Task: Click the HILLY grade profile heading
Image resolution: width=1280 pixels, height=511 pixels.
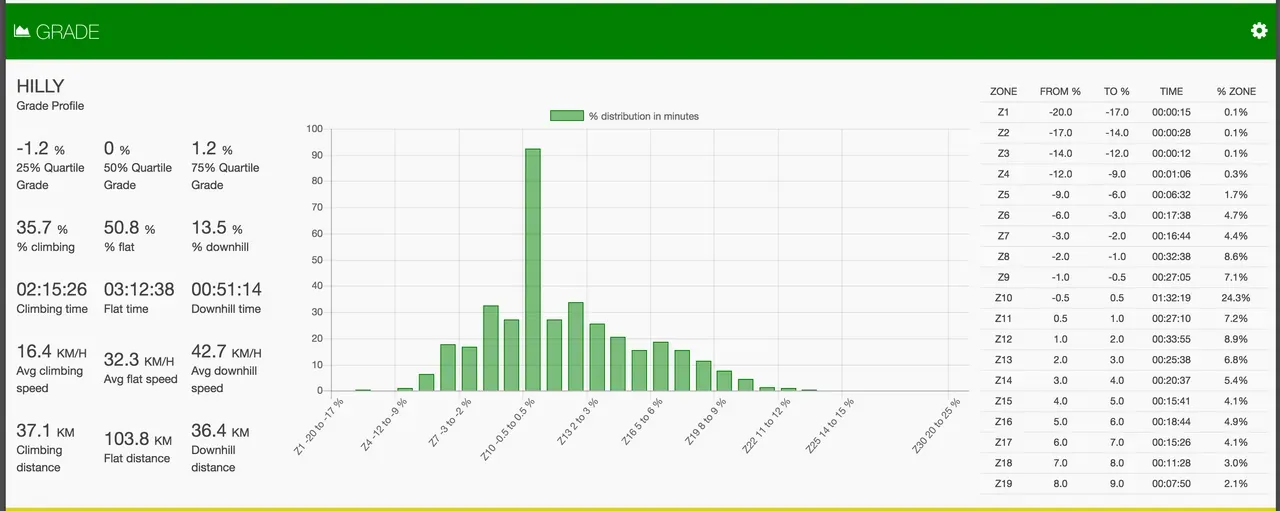Action: pyautogui.click(x=40, y=87)
